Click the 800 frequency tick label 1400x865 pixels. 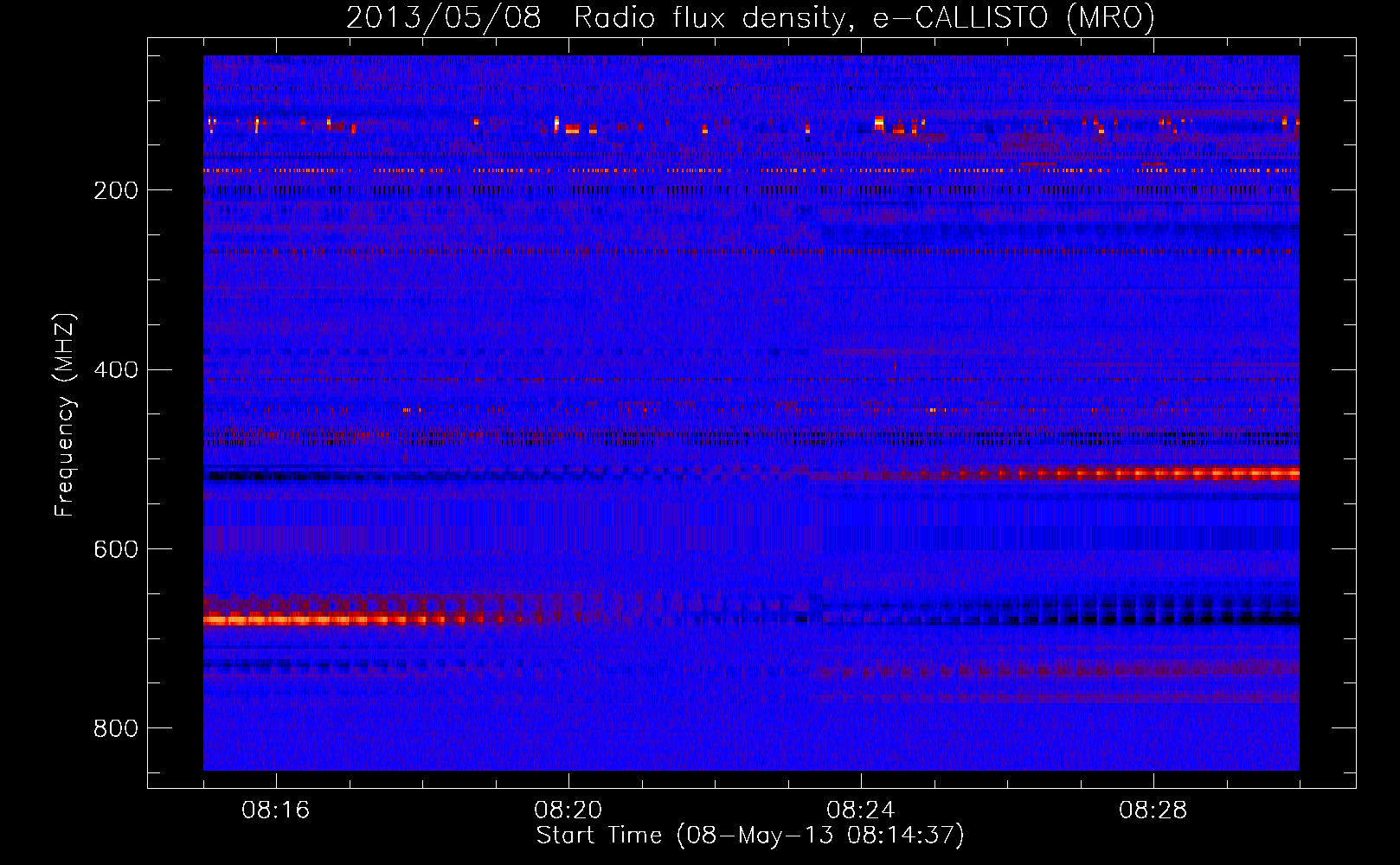tap(116, 729)
